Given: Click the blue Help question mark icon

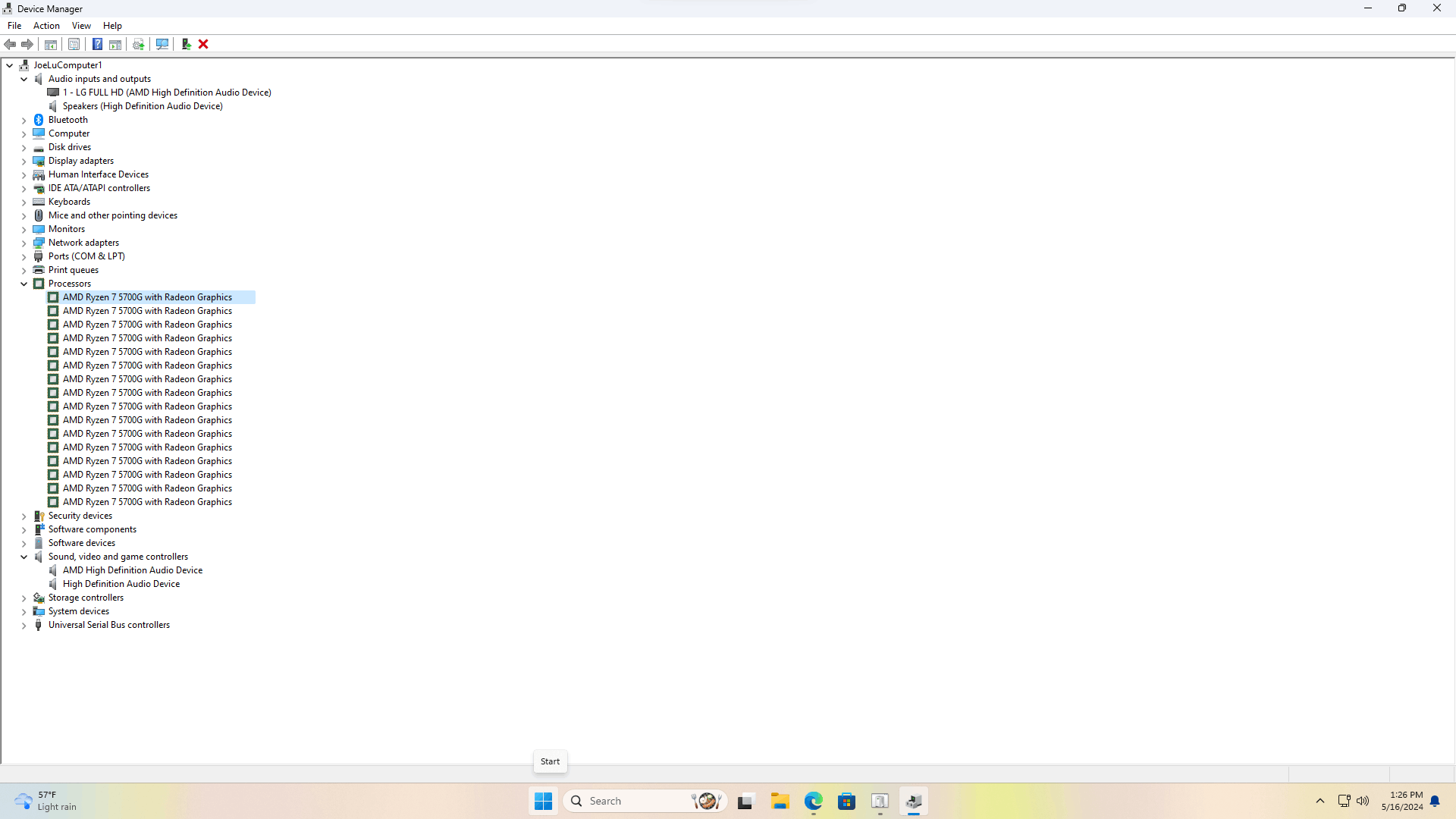Looking at the screenshot, I should [97, 45].
